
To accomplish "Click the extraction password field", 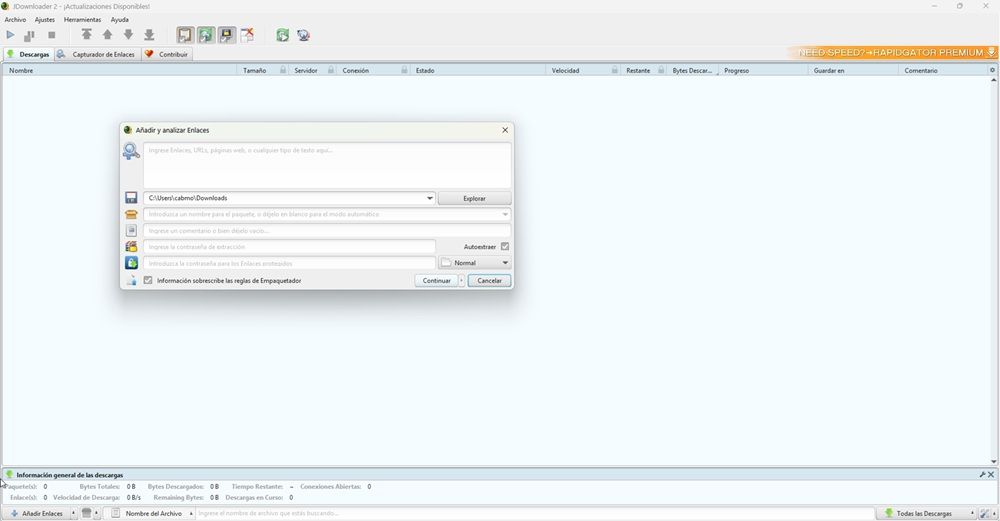I will (290, 247).
